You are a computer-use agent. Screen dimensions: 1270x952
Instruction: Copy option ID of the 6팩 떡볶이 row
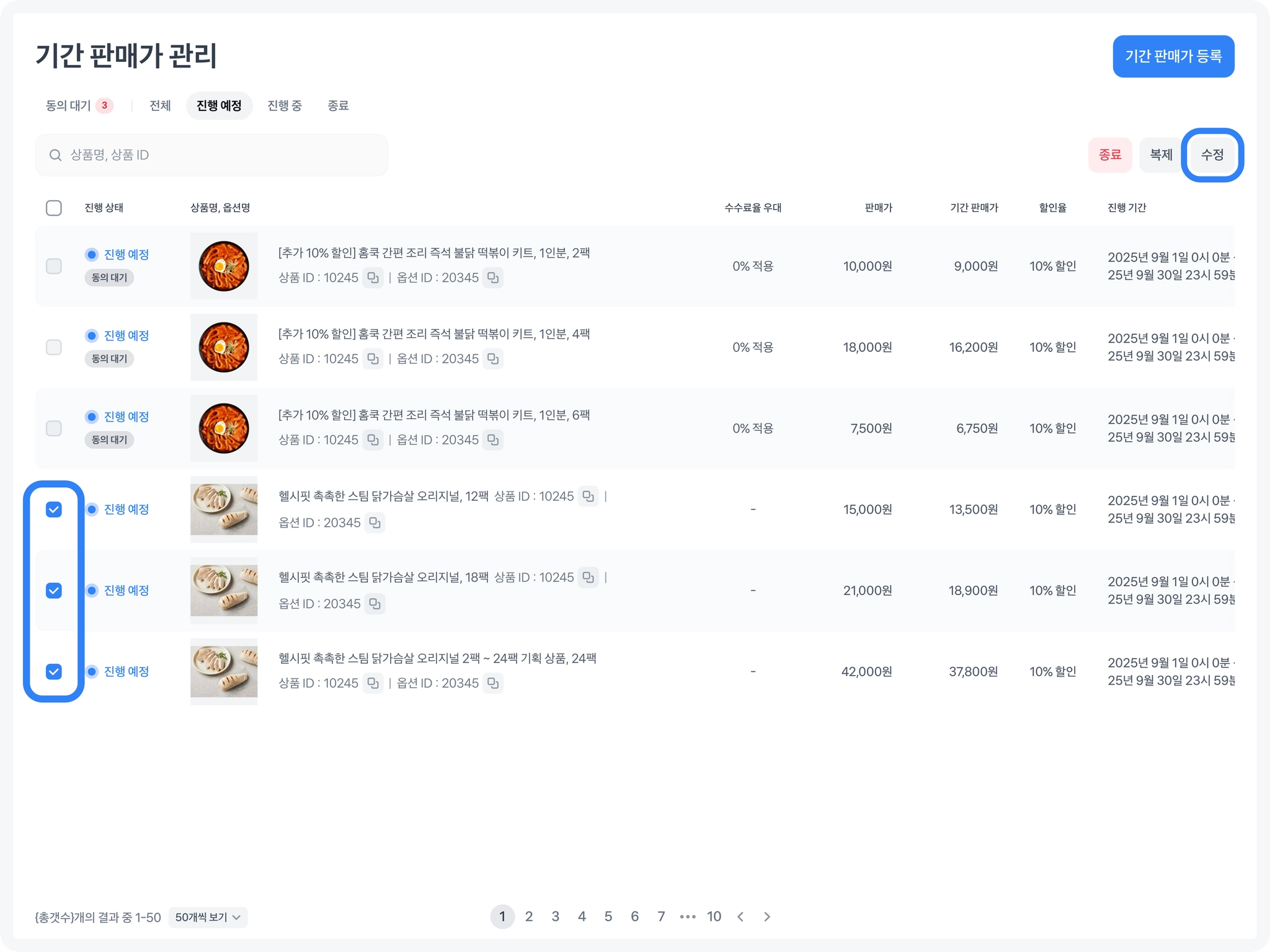pyautogui.click(x=493, y=440)
